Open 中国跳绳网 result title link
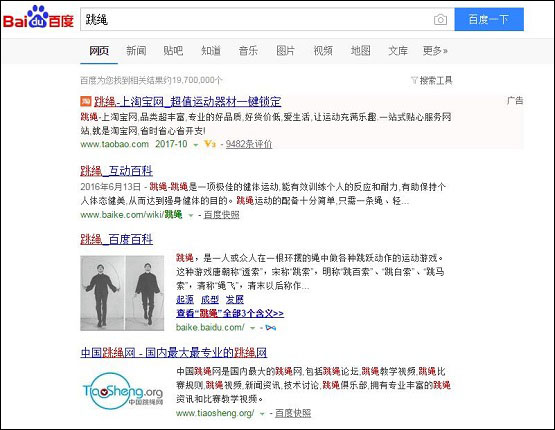This screenshot has width=555, height=430. pos(173,352)
